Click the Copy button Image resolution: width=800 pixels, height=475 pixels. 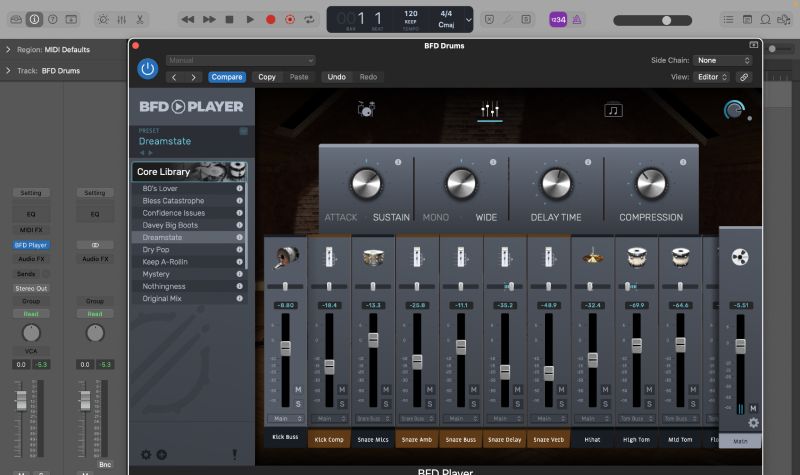tap(266, 77)
